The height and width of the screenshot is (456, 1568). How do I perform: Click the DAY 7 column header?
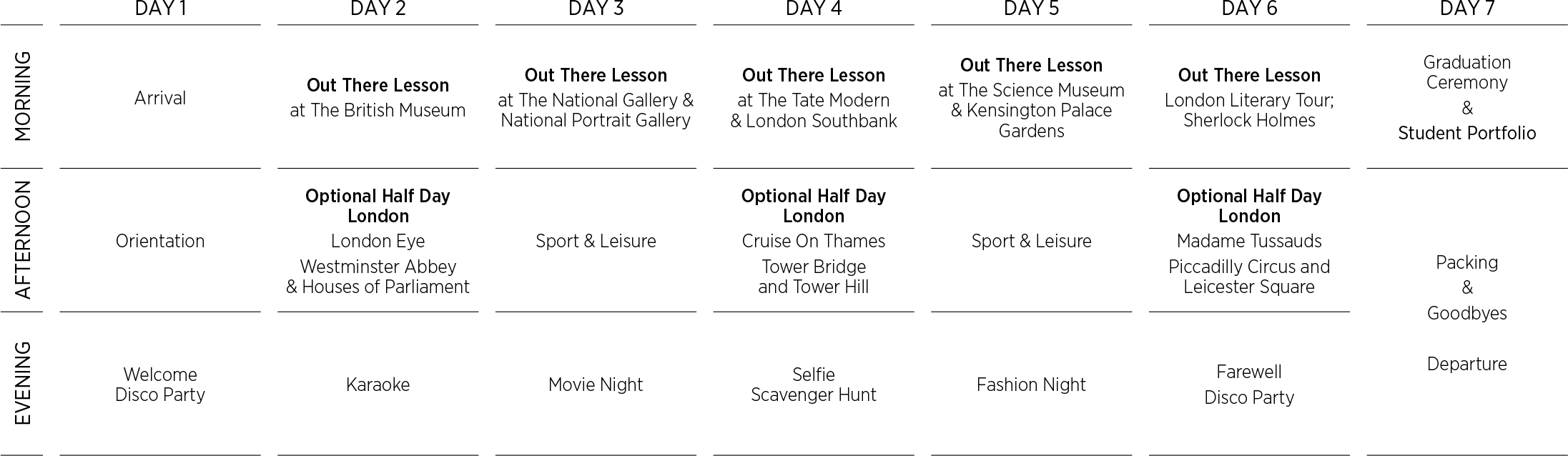click(1466, 9)
